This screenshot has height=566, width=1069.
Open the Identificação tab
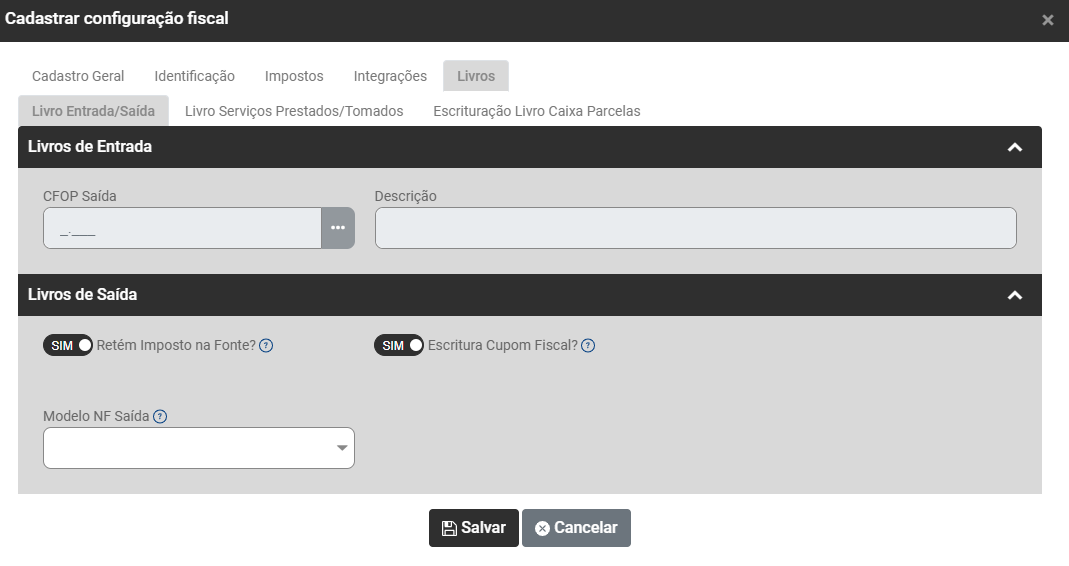coord(195,76)
